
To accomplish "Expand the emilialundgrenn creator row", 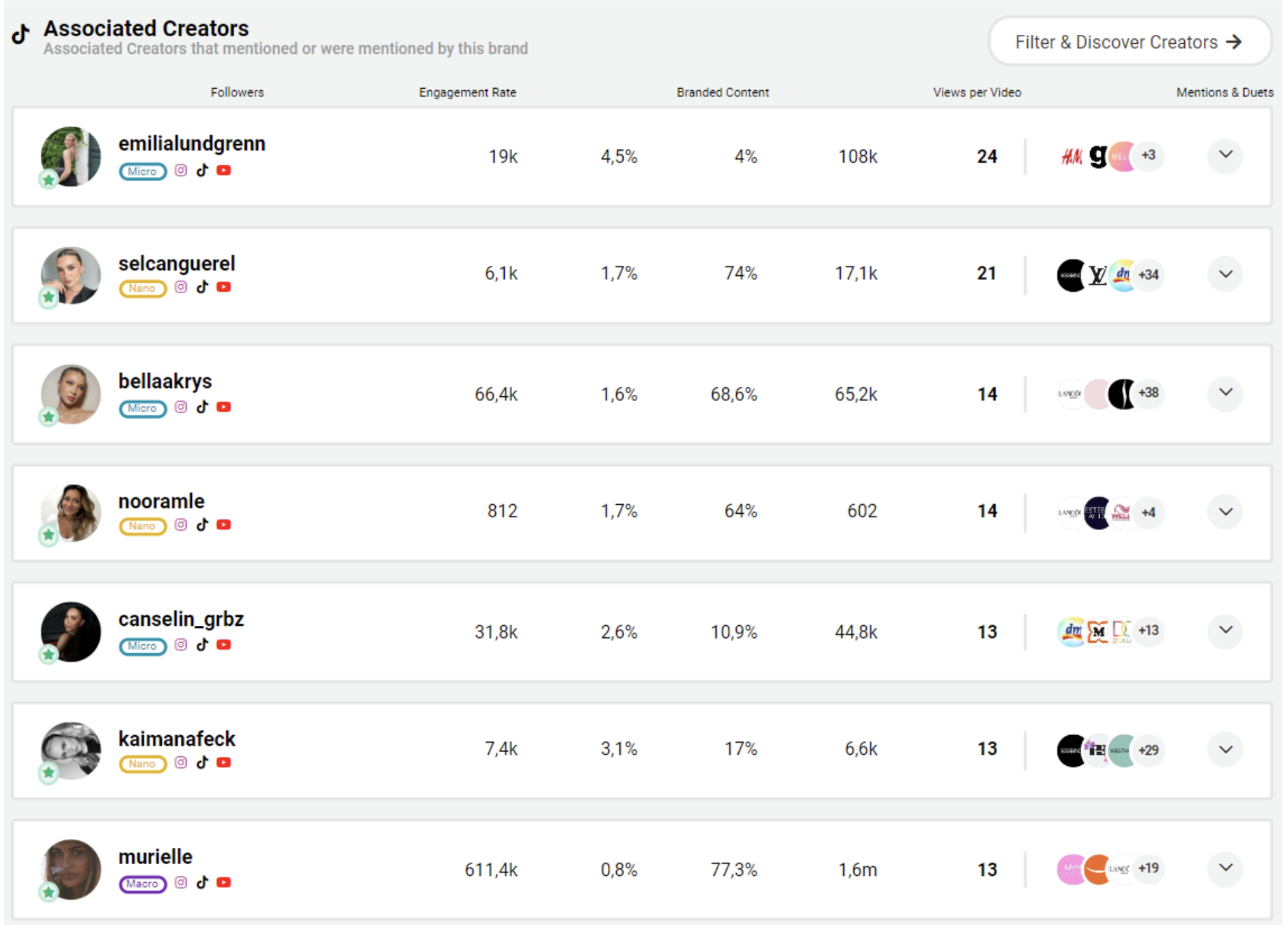I will click(x=1225, y=155).
